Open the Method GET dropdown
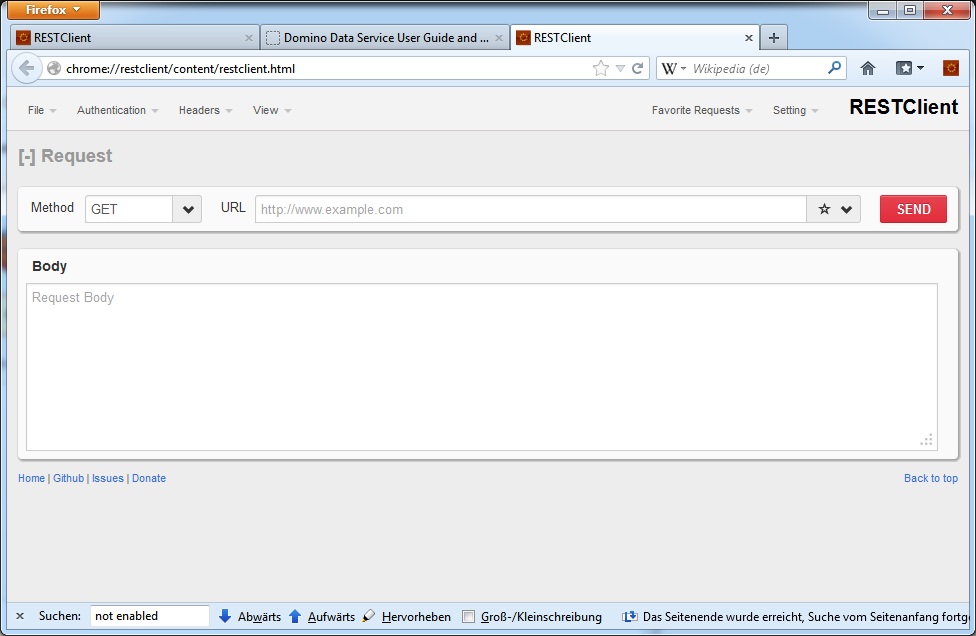The height and width of the screenshot is (636, 976). coord(187,210)
